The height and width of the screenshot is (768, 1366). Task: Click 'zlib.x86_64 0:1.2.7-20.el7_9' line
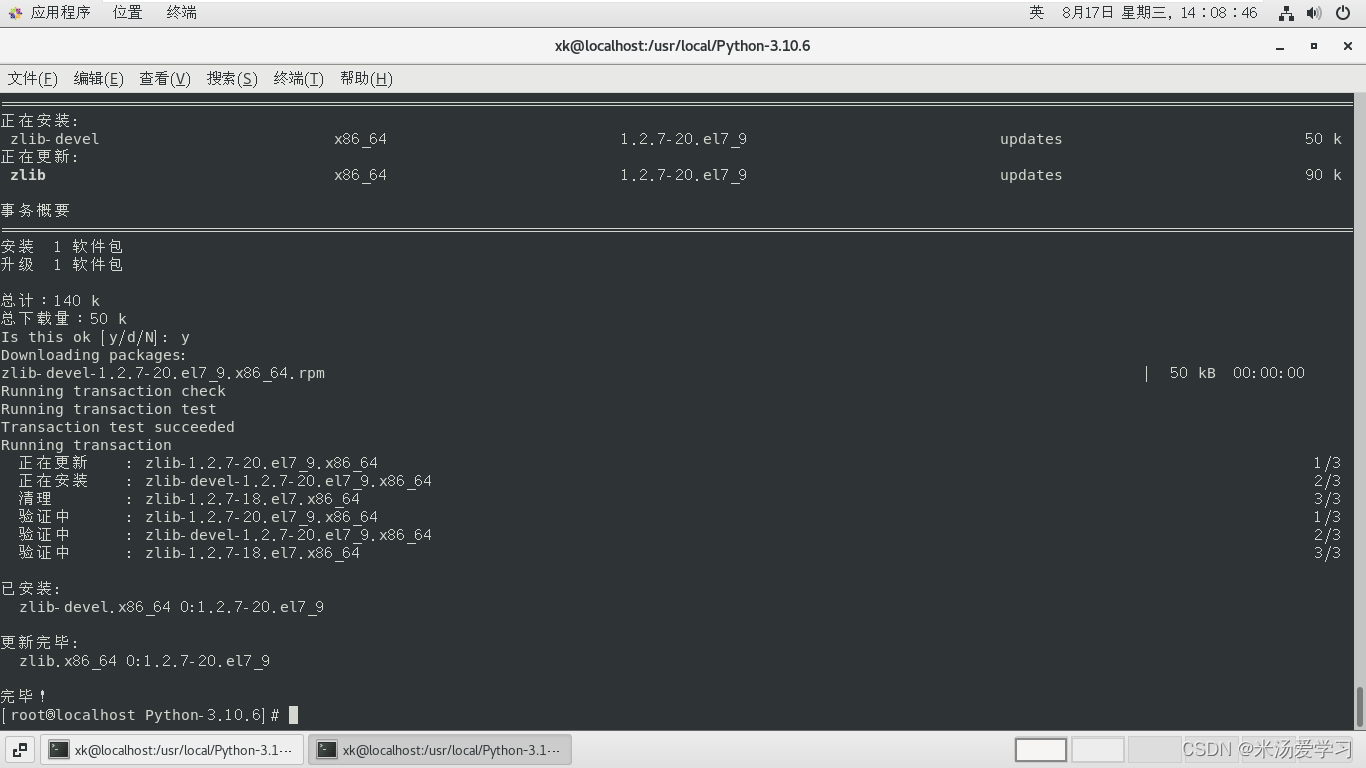click(x=144, y=661)
